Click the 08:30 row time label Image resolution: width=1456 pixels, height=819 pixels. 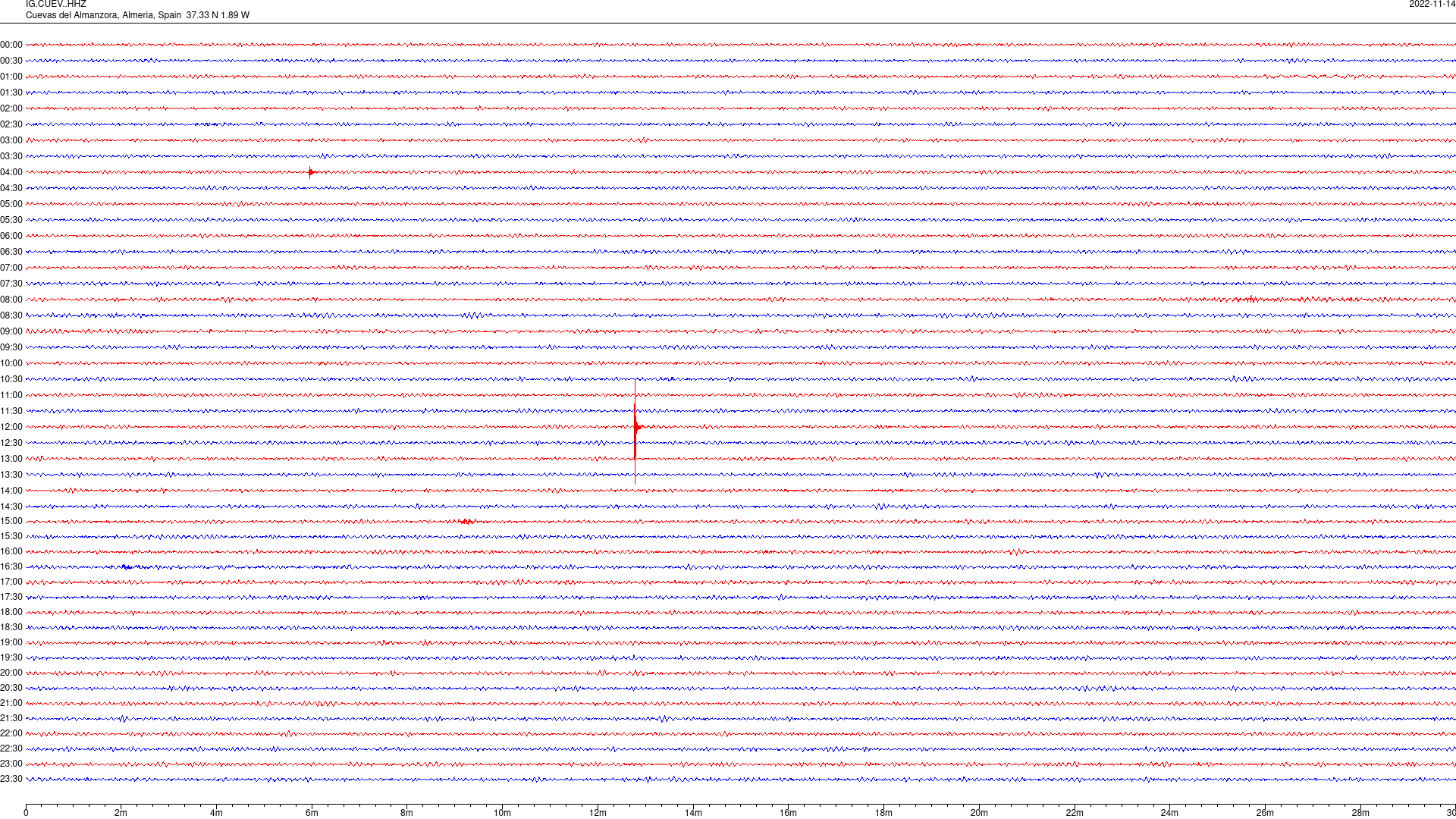(x=11, y=315)
